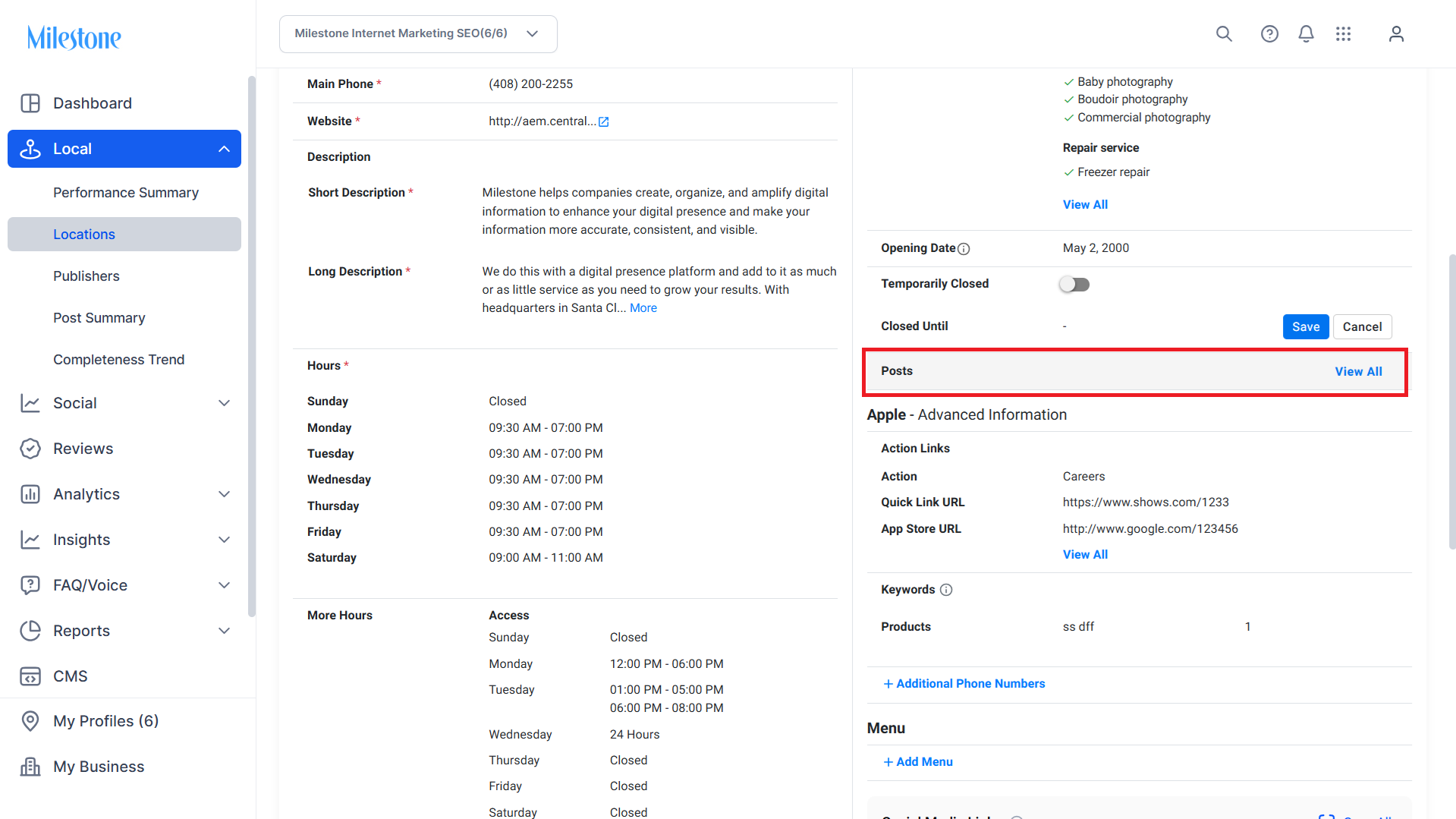Click the Insights line-chart icon

(x=30, y=540)
